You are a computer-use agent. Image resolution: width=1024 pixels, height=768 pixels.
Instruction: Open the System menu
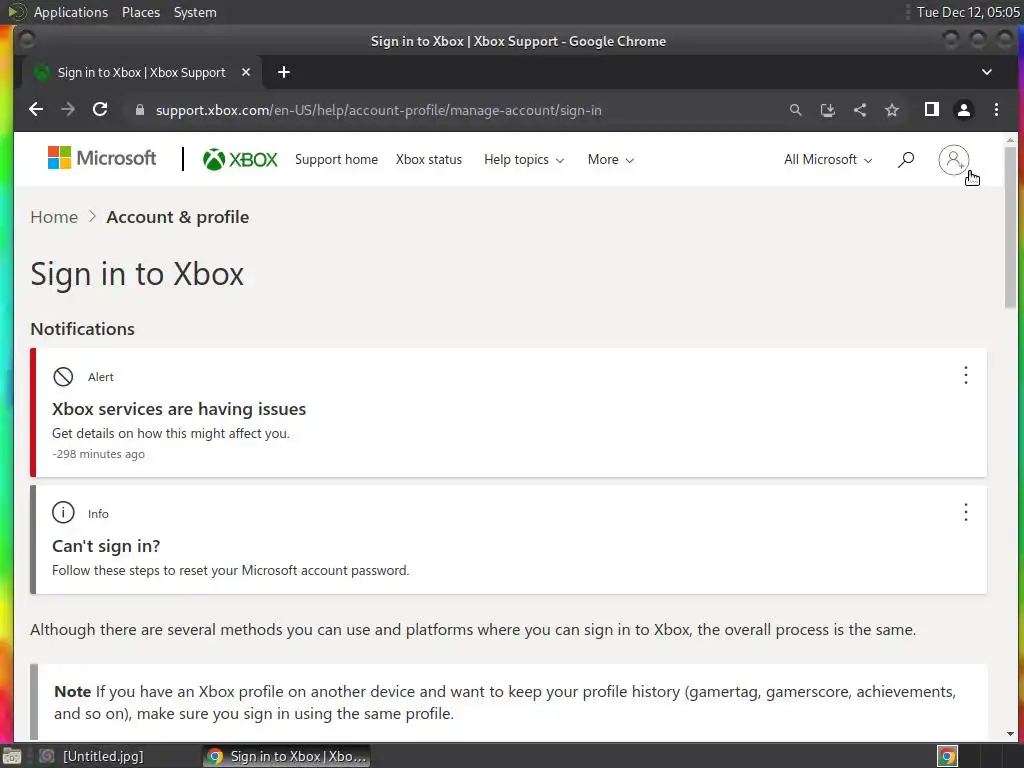click(195, 12)
